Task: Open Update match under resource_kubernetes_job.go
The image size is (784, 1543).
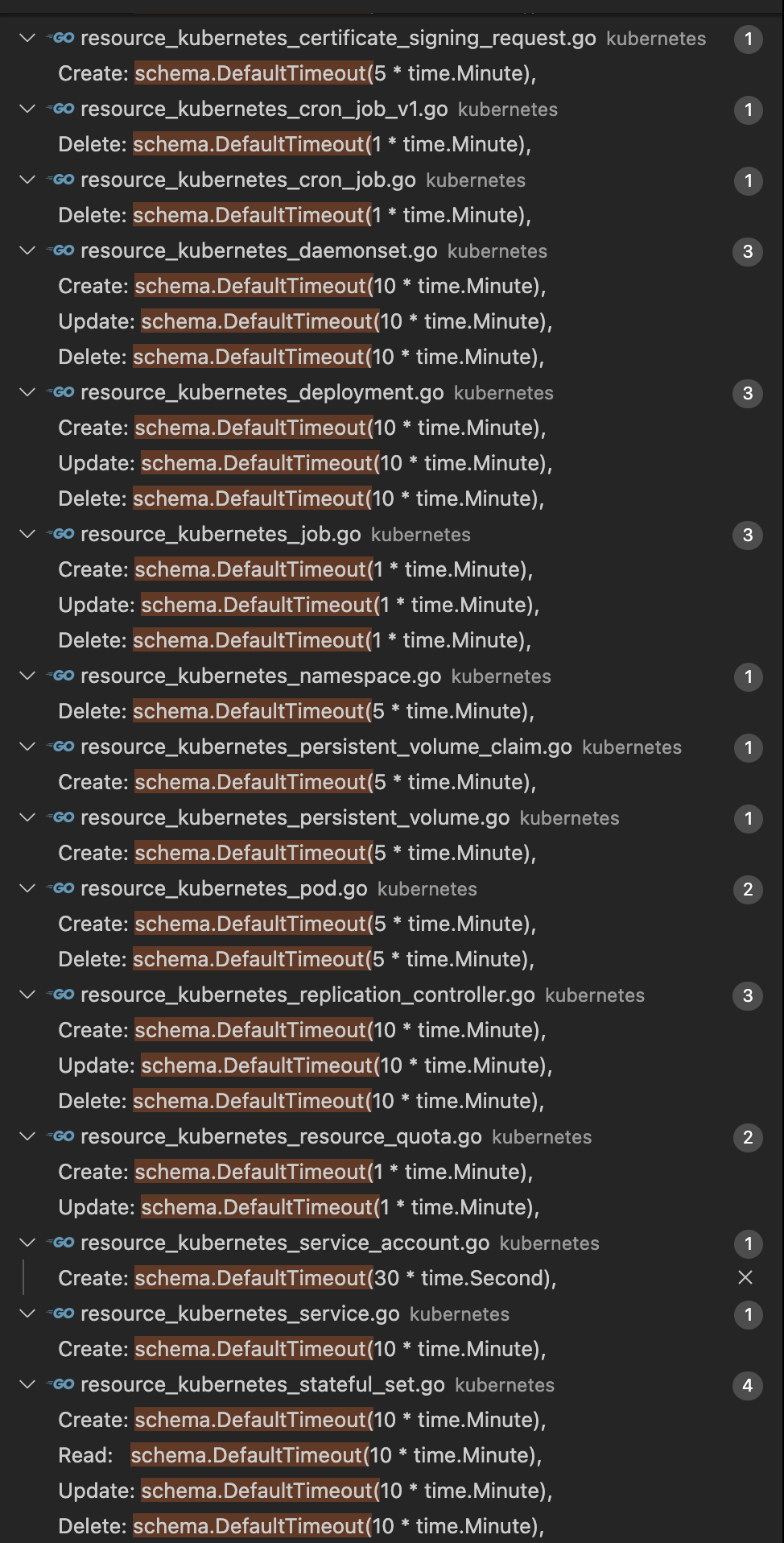Action: tap(299, 605)
